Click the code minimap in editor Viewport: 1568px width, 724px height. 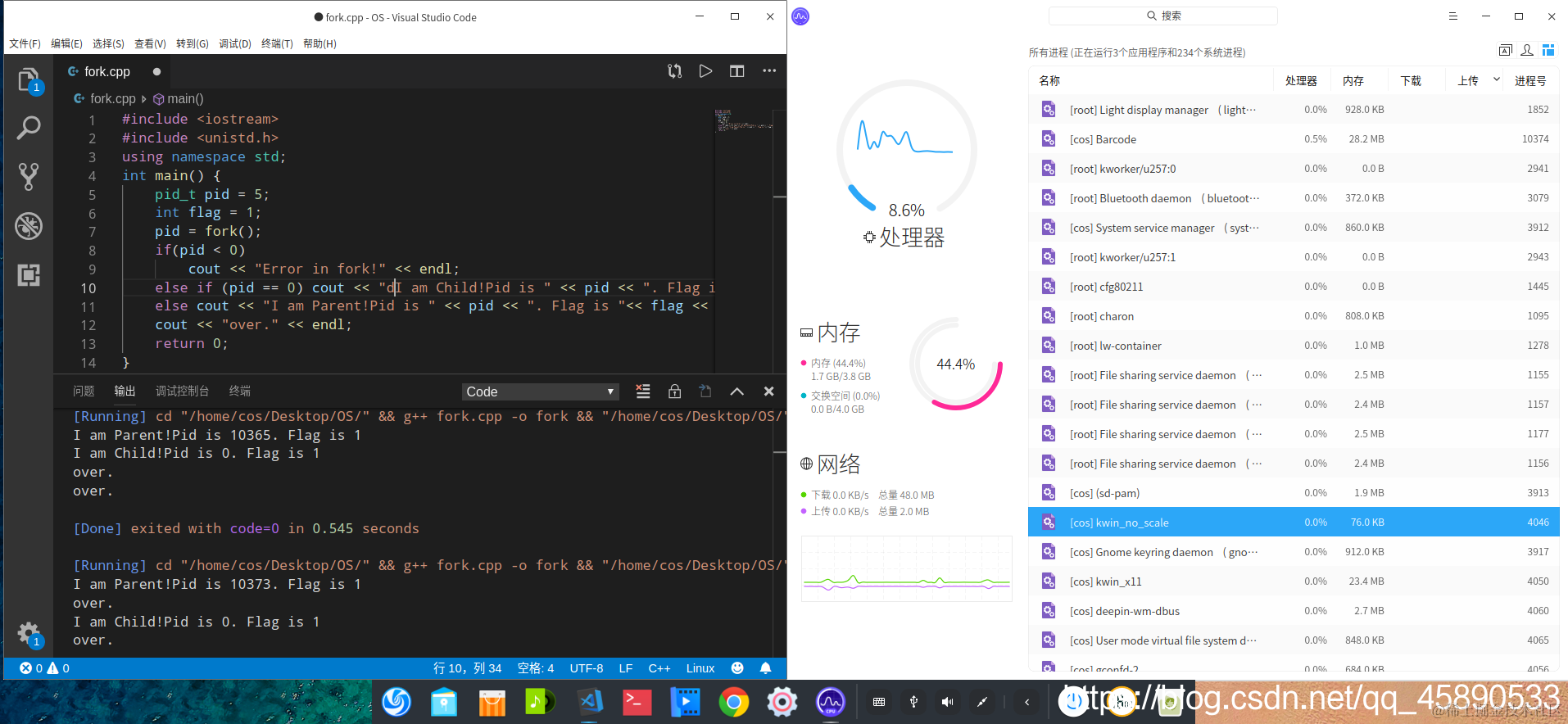[745, 121]
